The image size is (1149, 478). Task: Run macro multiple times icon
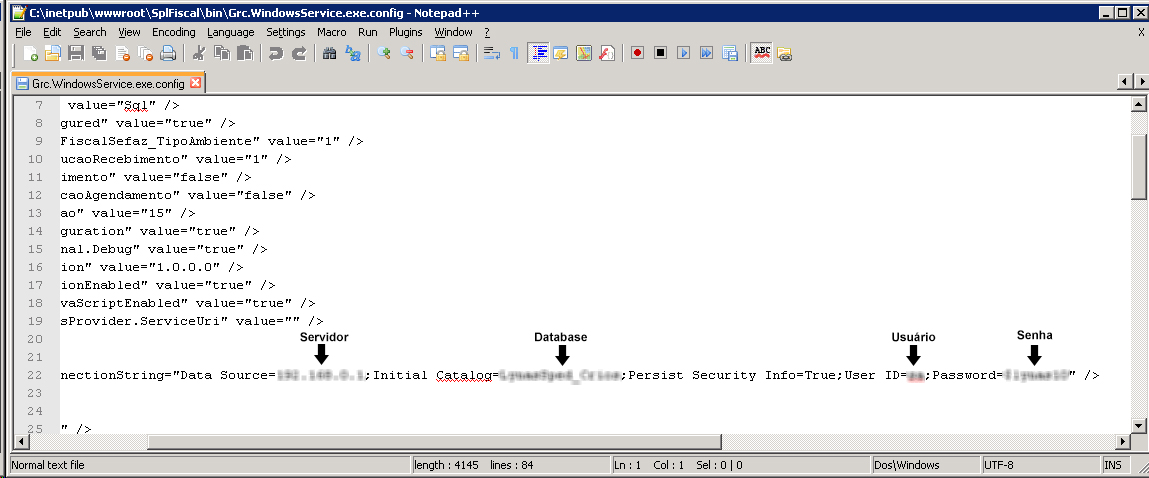tap(707, 54)
